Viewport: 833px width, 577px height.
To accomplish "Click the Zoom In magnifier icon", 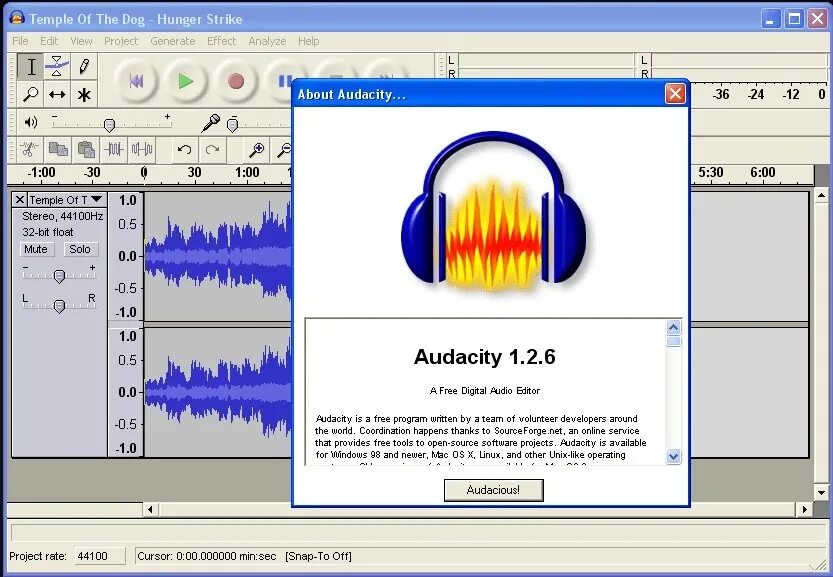I will pyautogui.click(x=257, y=150).
